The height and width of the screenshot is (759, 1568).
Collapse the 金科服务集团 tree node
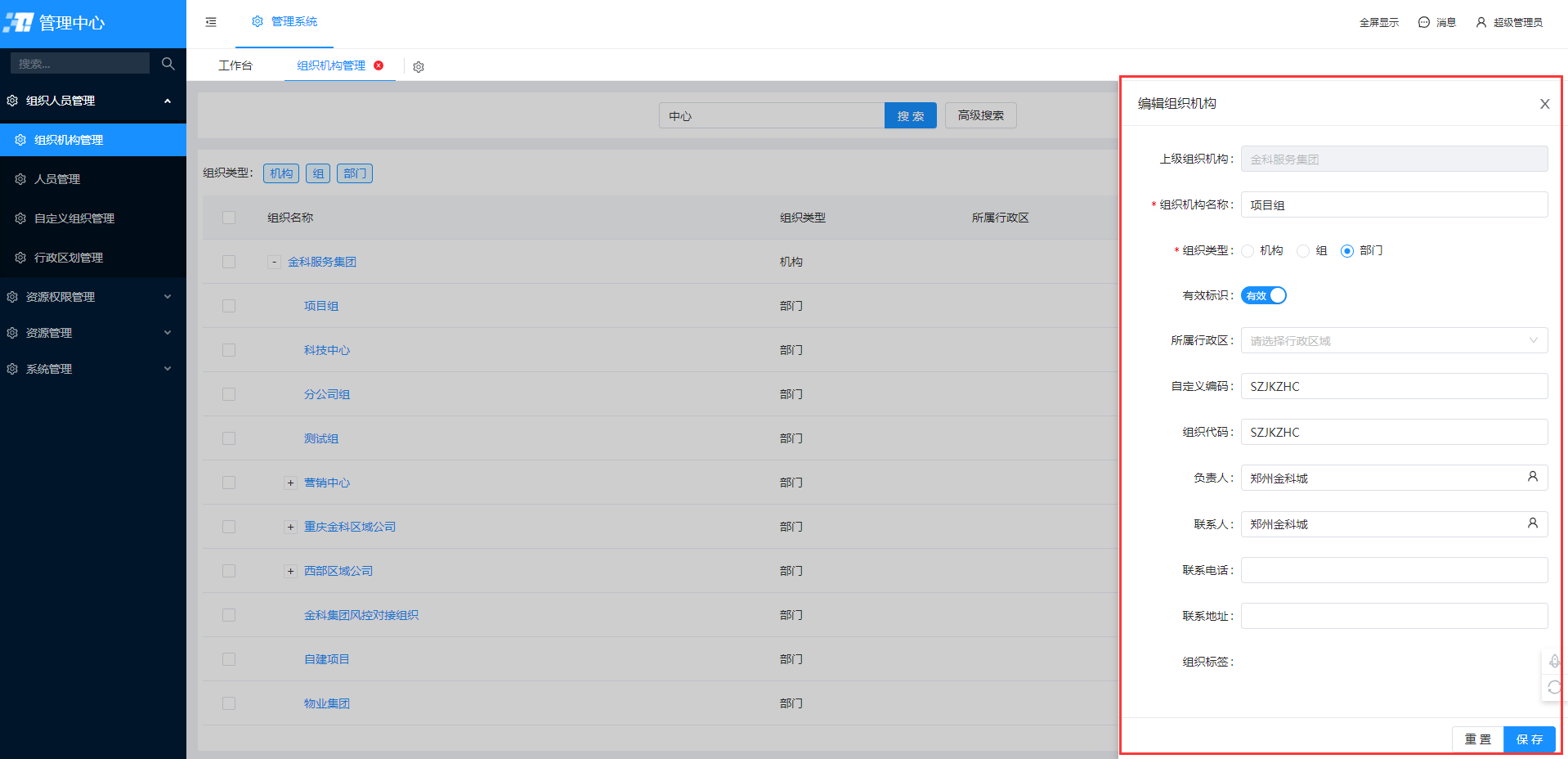[274, 263]
